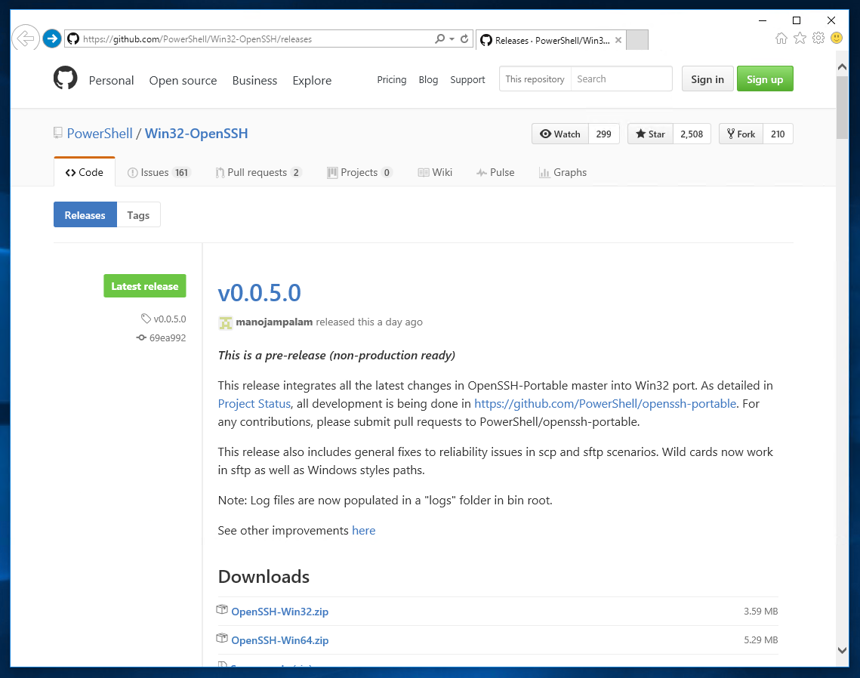Open the v0.0.5.0 tag link in sidebar
This screenshot has height=678, width=860.
tap(169, 319)
